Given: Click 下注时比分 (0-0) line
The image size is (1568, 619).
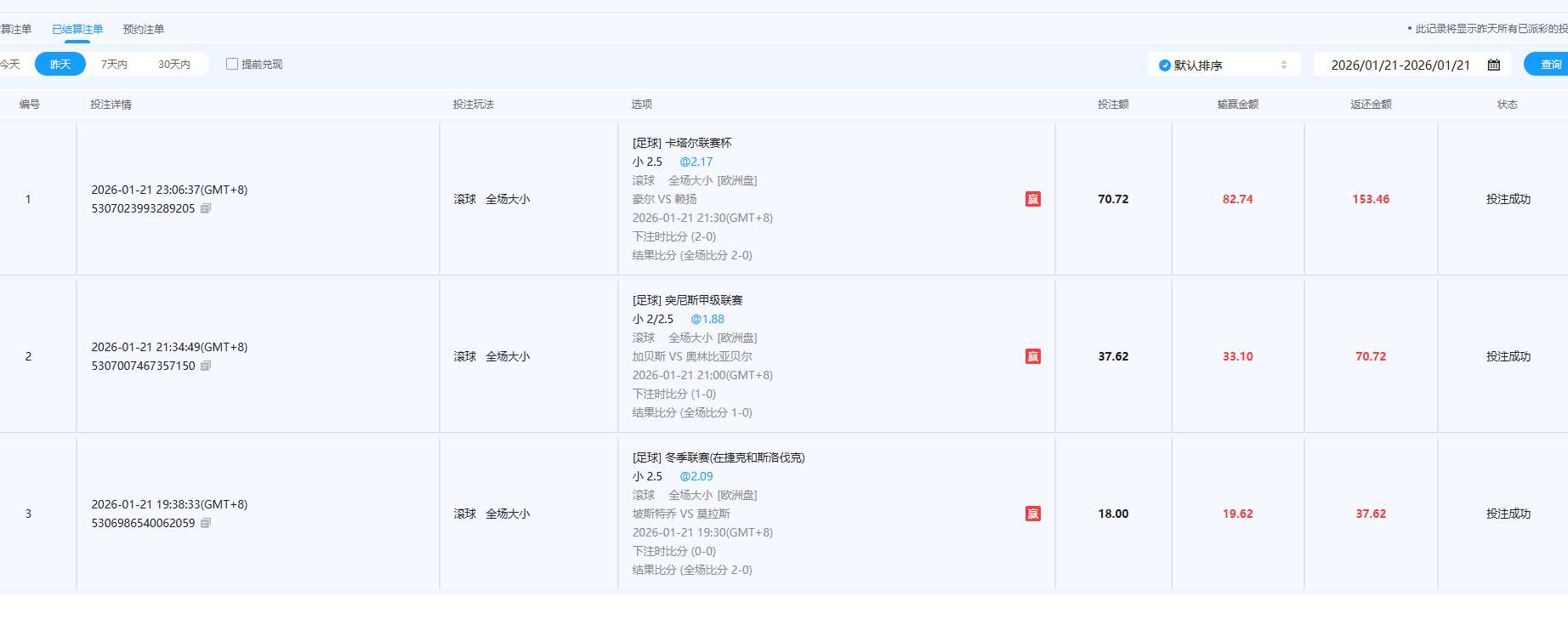Looking at the screenshot, I should coord(674,551).
